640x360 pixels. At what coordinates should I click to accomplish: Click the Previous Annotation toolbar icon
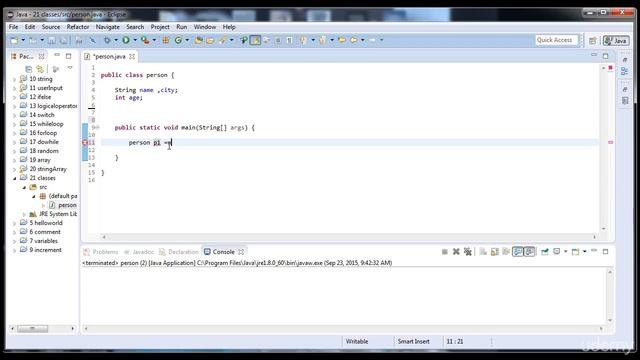[322, 40]
